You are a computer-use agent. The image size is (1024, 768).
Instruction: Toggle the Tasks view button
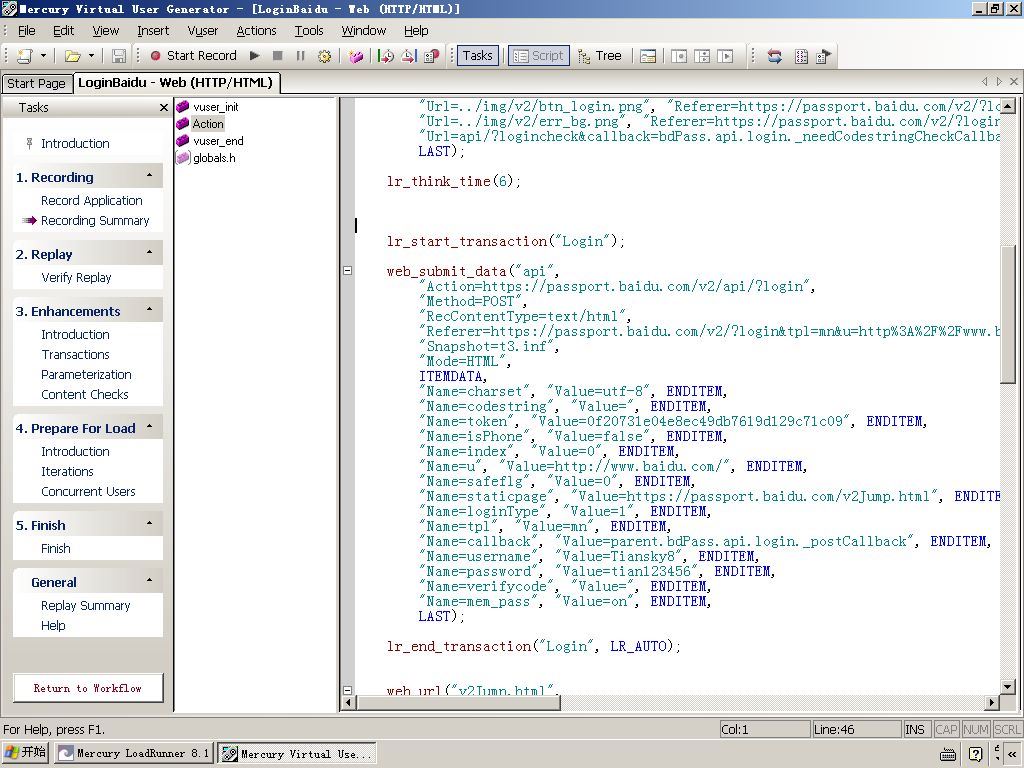(477, 56)
